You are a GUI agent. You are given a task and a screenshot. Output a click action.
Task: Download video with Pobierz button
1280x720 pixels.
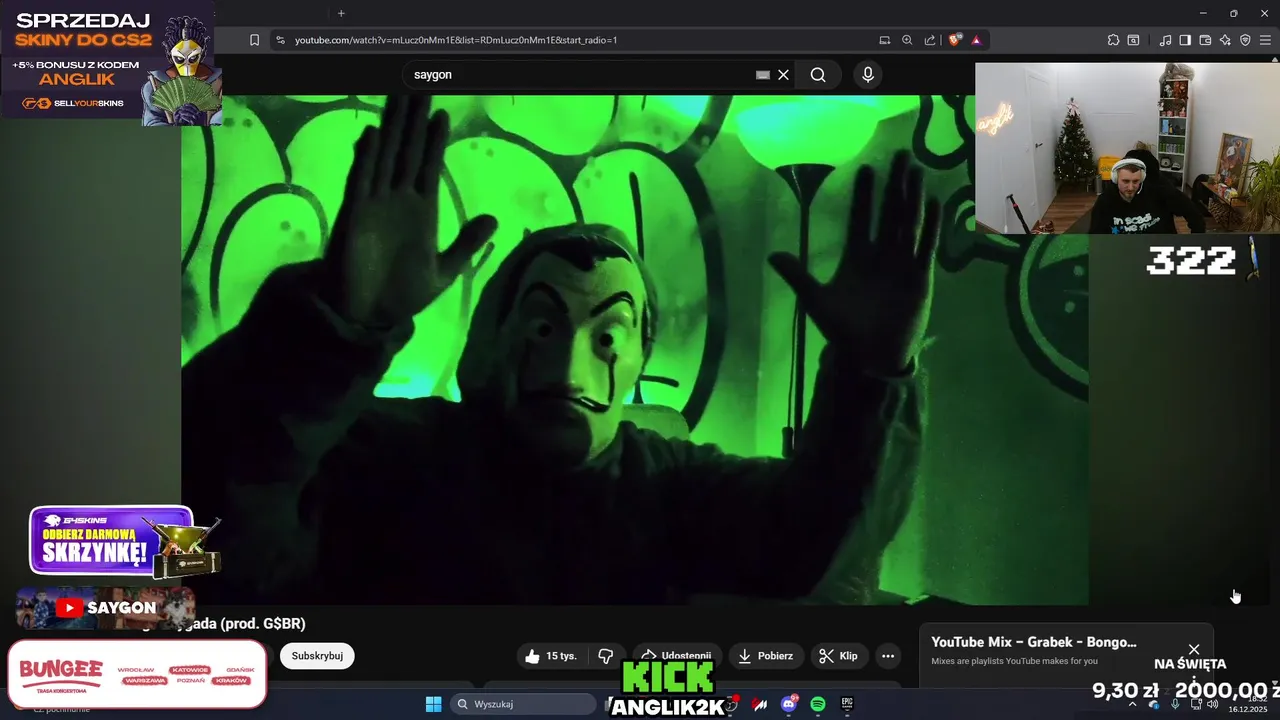pos(766,656)
